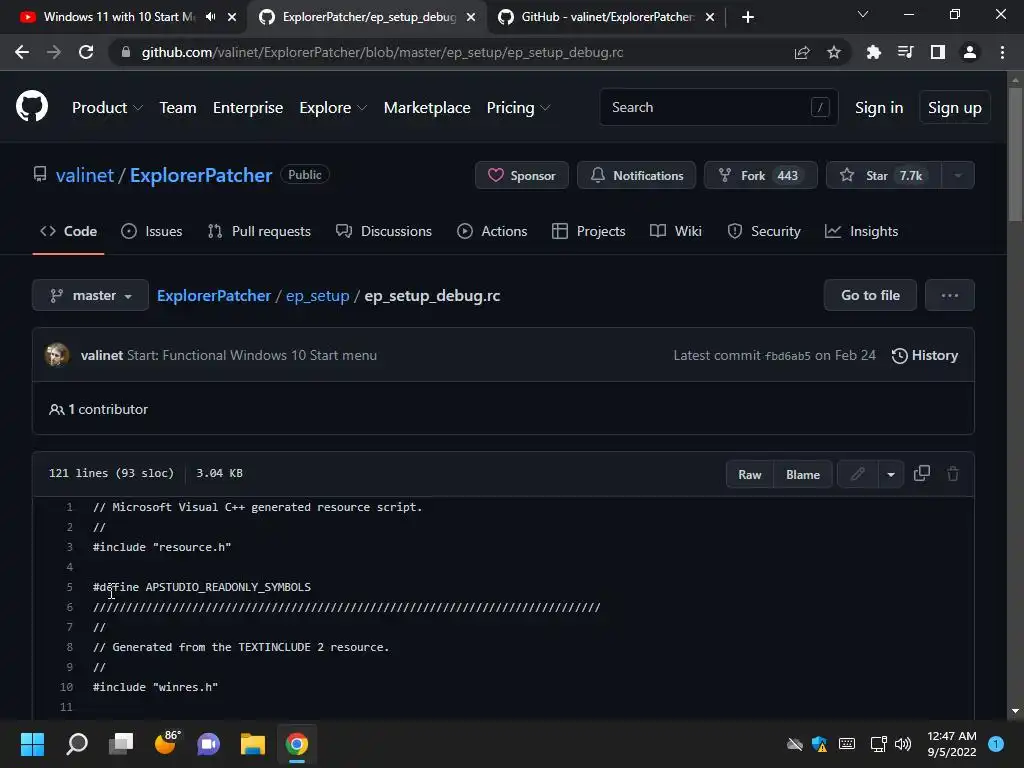Copy raw file contents icon
The height and width of the screenshot is (768, 1024).
tap(921, 473)
